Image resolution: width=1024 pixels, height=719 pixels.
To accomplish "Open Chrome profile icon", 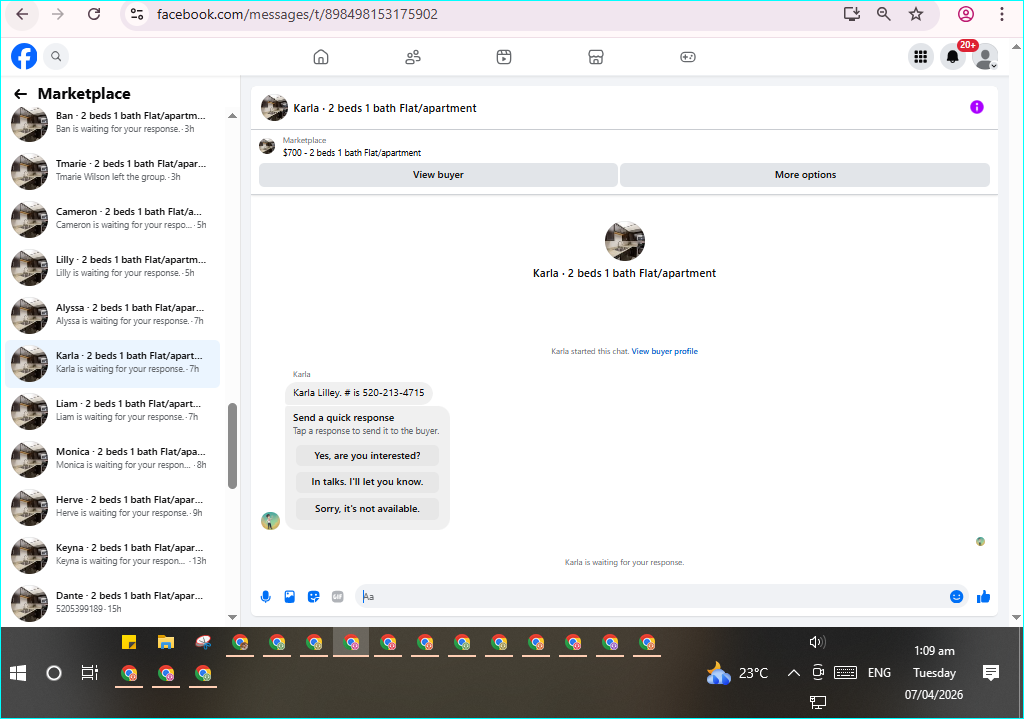I will 966,14.
